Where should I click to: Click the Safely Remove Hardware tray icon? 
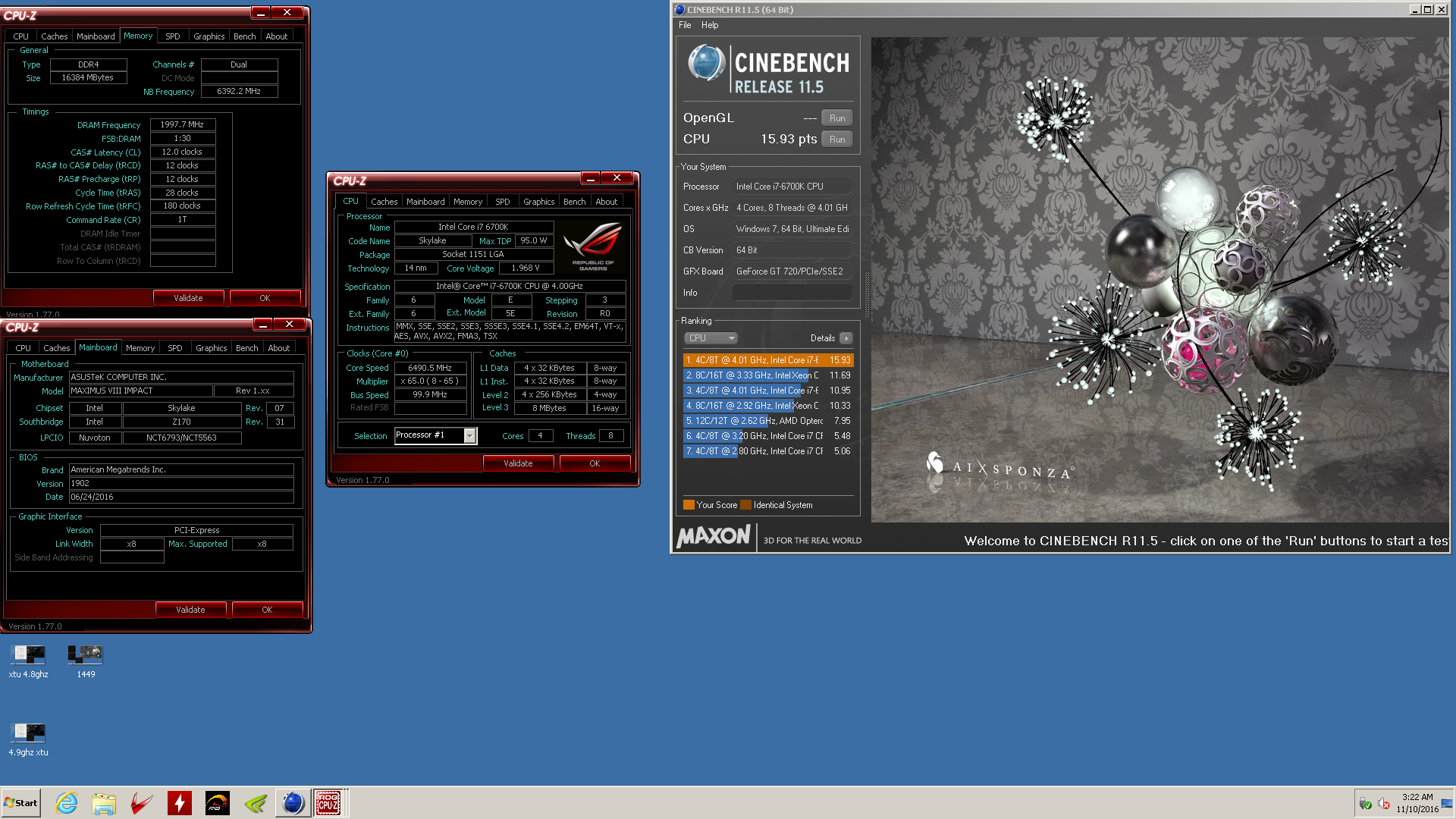click(x=1365, y=803)
